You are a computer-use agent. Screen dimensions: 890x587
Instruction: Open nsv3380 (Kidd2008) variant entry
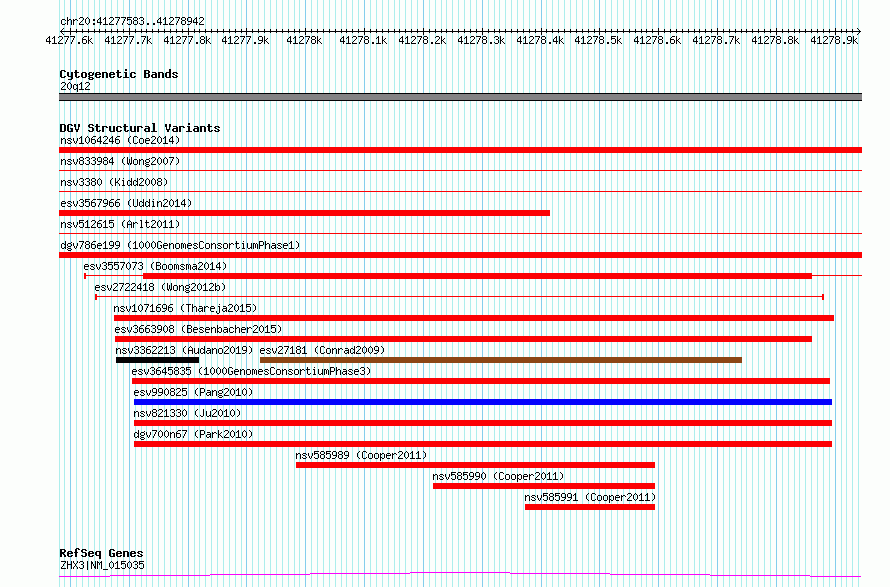[114, 182]
